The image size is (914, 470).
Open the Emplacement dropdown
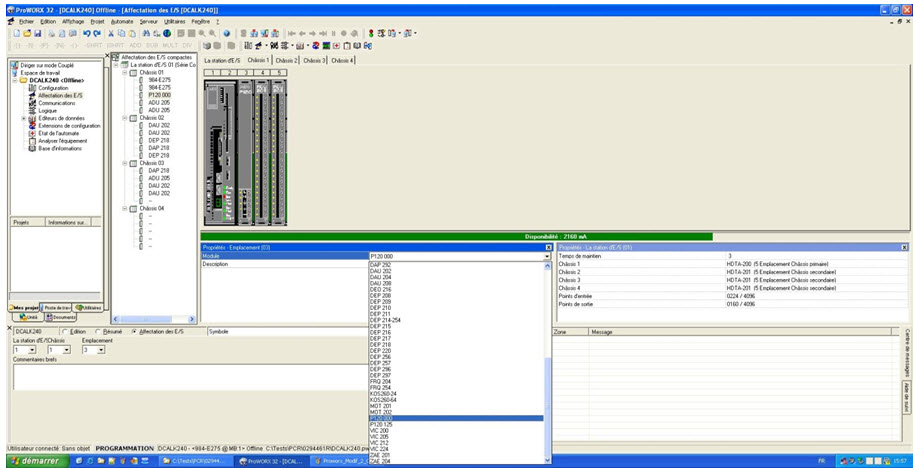[x=101, y=350]
